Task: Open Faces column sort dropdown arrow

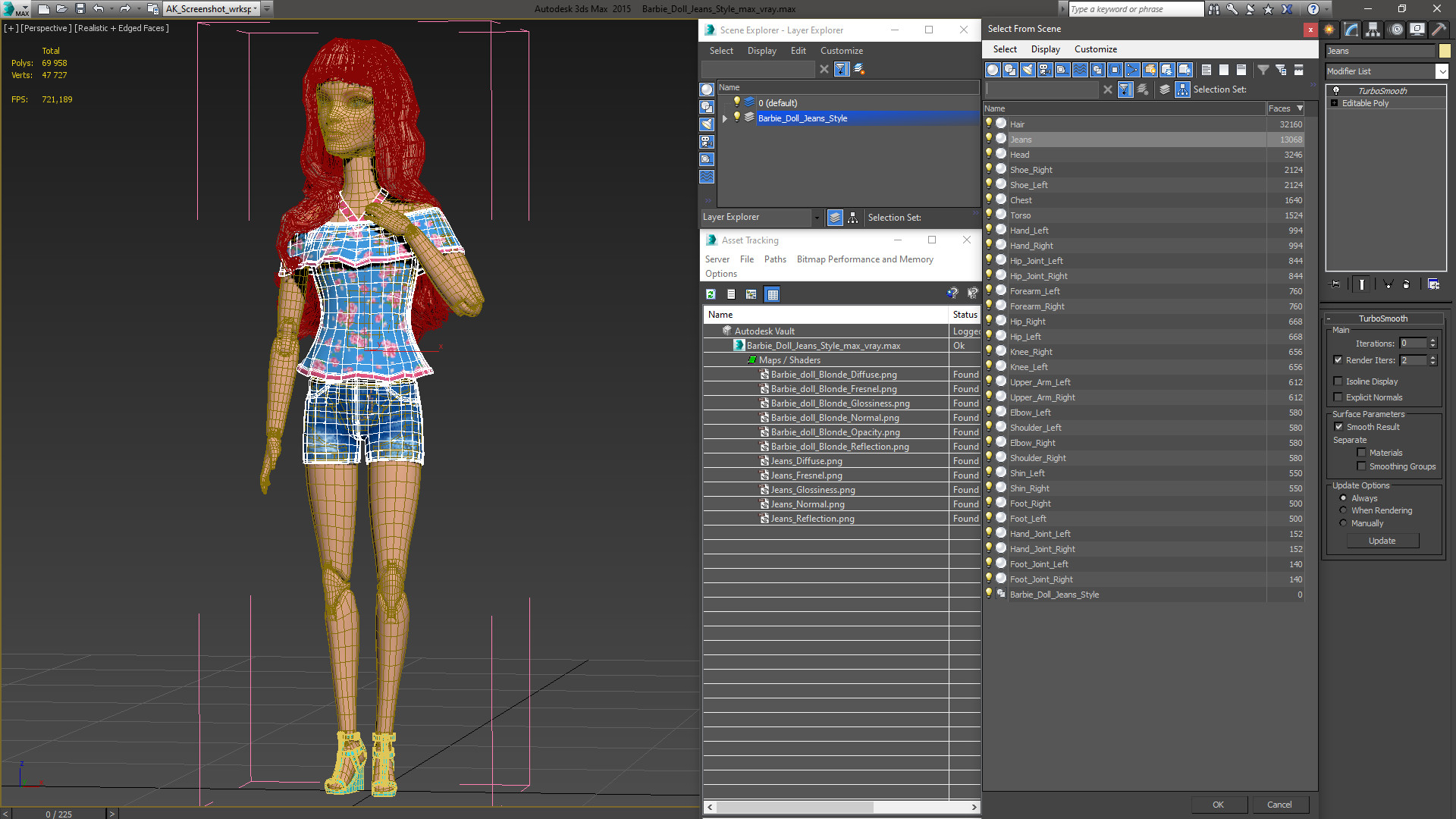Action: point(1300,108)
